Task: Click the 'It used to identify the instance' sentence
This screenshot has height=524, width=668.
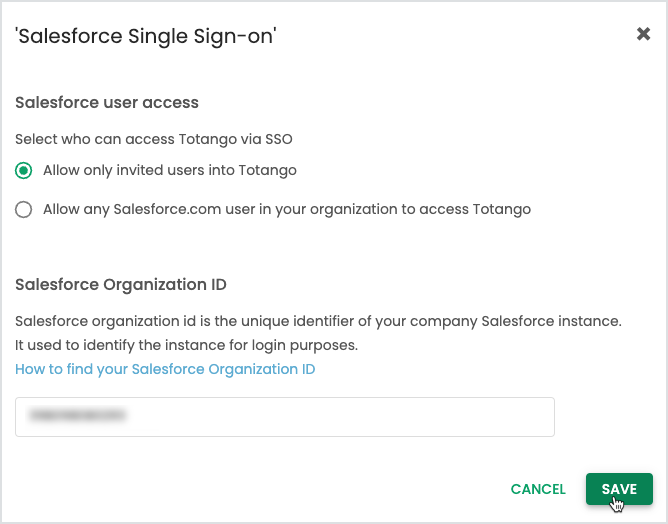Action: 186,345
